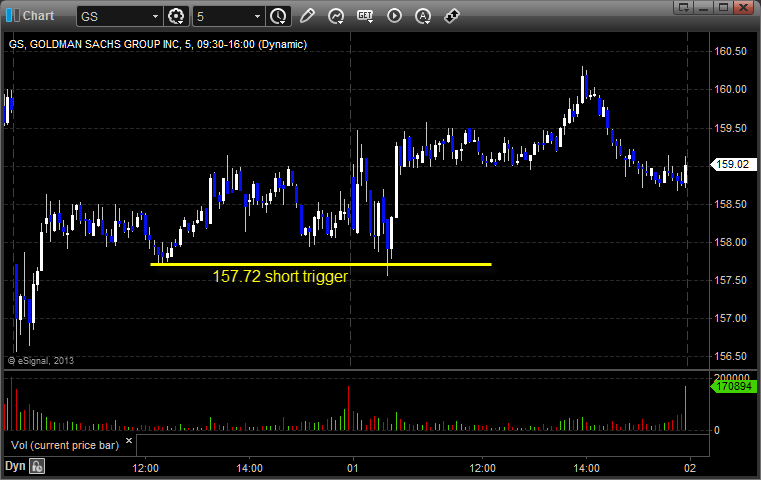Viewport: 761px width, 480px height.
Task: Click the lock icon next to Dyn
Action: 37,466
